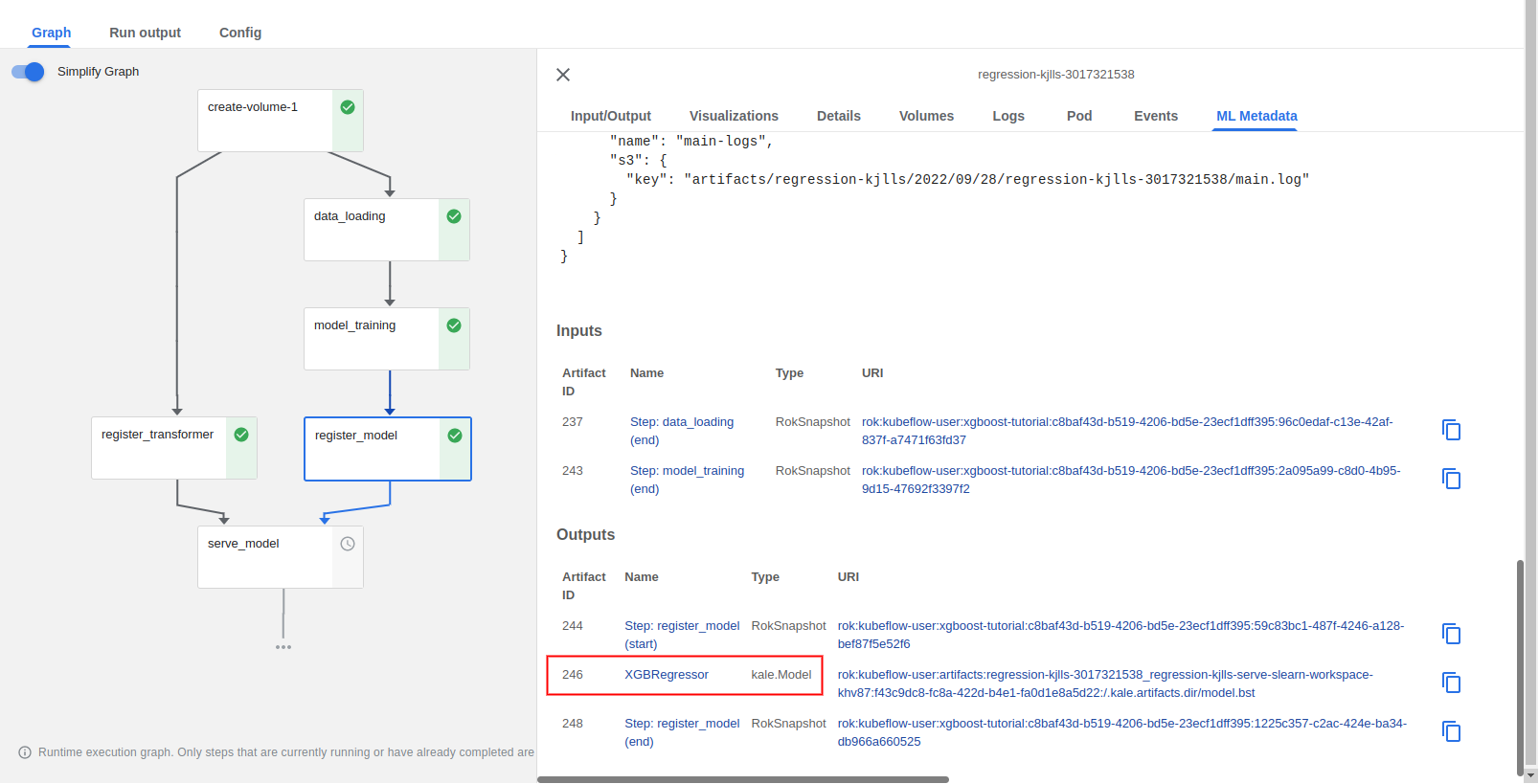The height and width of the screenshot is (784, 1539).
Task: Switch to the Graph tab
Action: coord(52,33)
